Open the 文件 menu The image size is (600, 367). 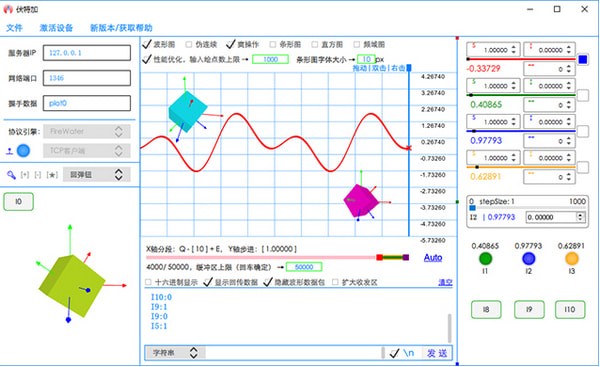point(15,28)
